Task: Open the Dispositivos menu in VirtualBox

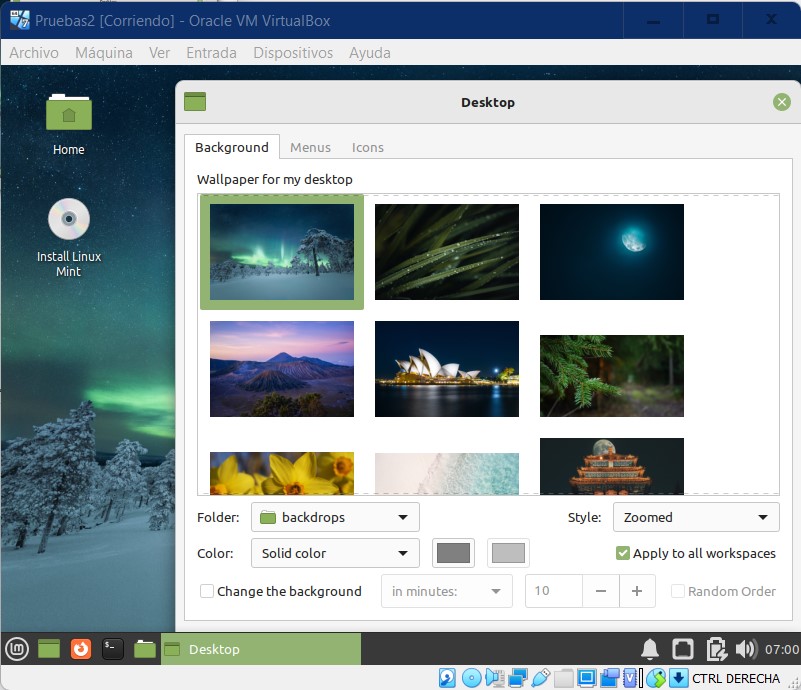Action: pos(292,53)
